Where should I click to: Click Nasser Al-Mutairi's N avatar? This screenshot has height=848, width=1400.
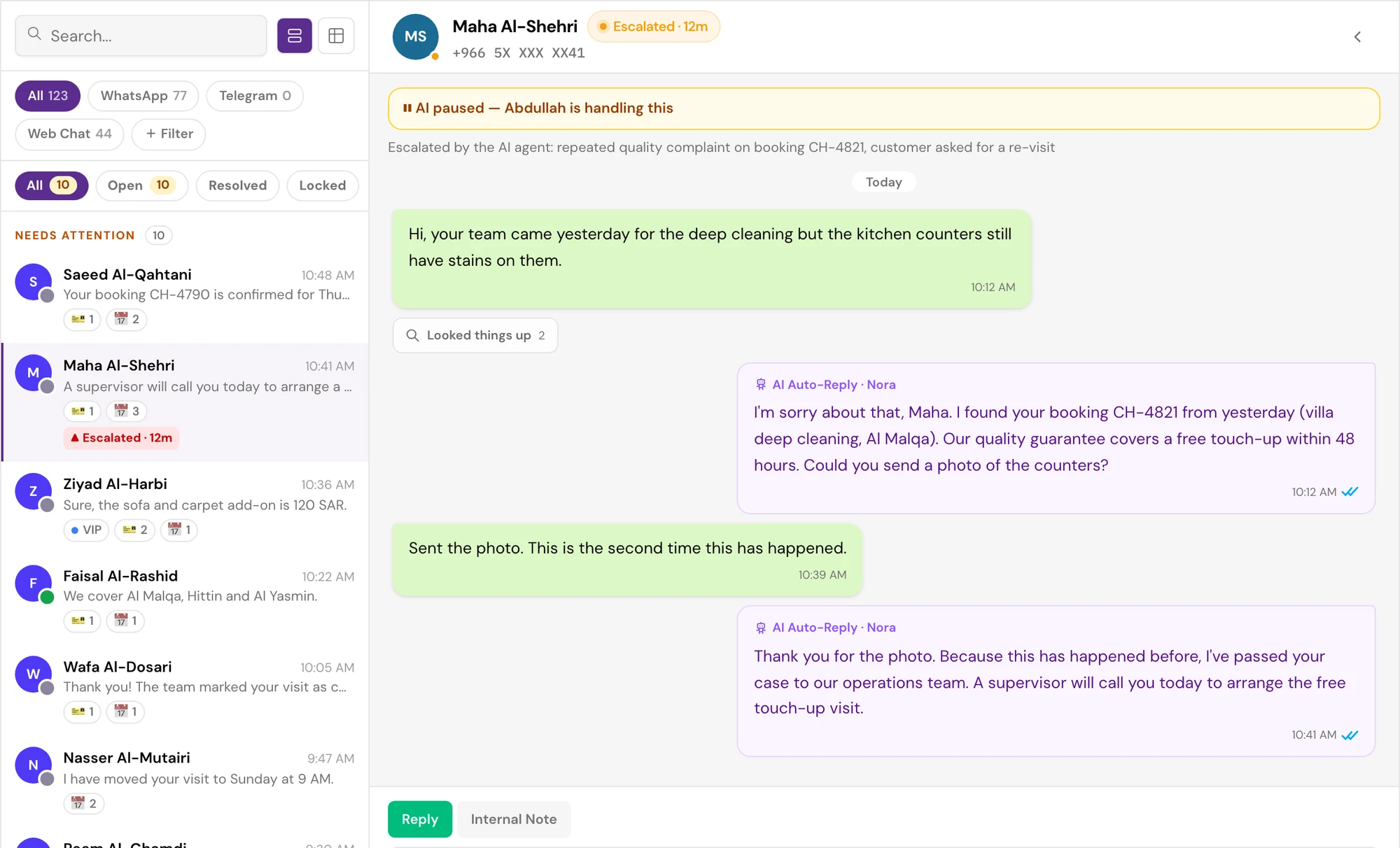[33, 765]
